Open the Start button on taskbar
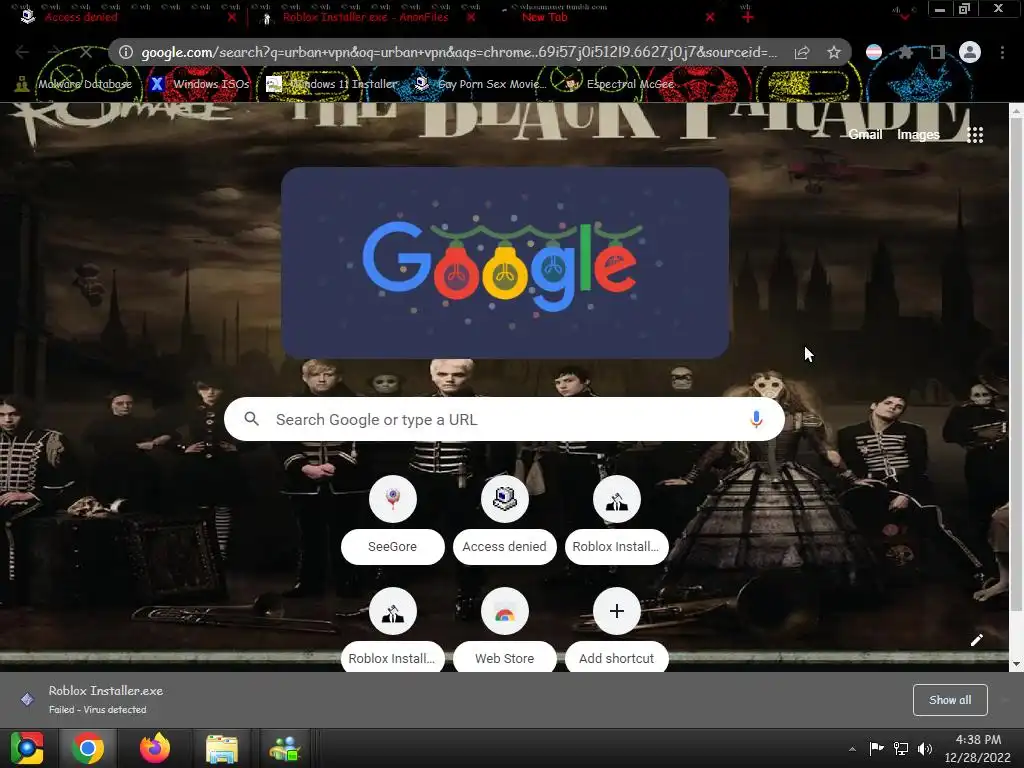1024x768 pixels. click(27, 748)
